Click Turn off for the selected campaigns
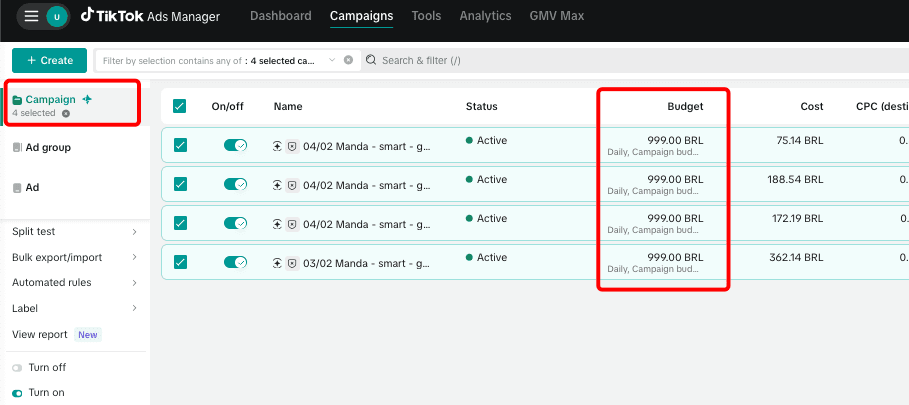 (46, 367)
